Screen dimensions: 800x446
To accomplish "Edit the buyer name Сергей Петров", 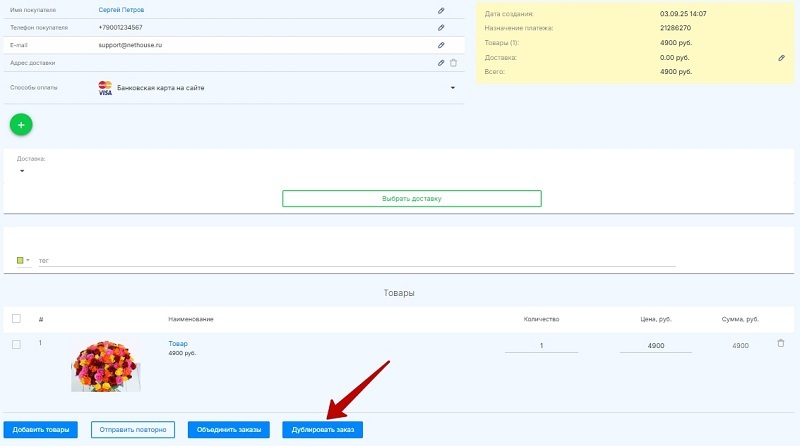I will click(441, 10).
